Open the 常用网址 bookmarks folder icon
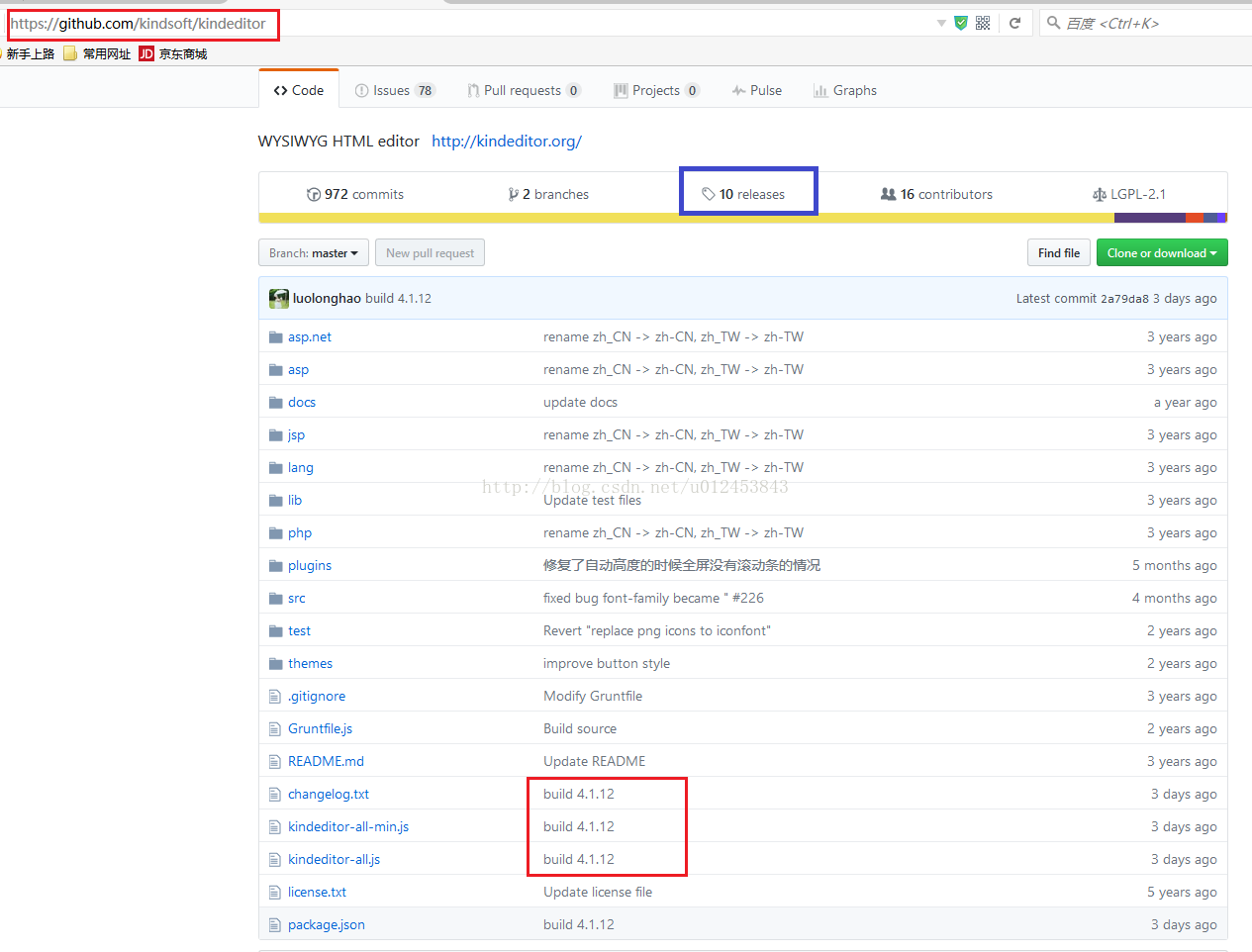The height and width of the screenshot is (952, 1252). point(70,53)
